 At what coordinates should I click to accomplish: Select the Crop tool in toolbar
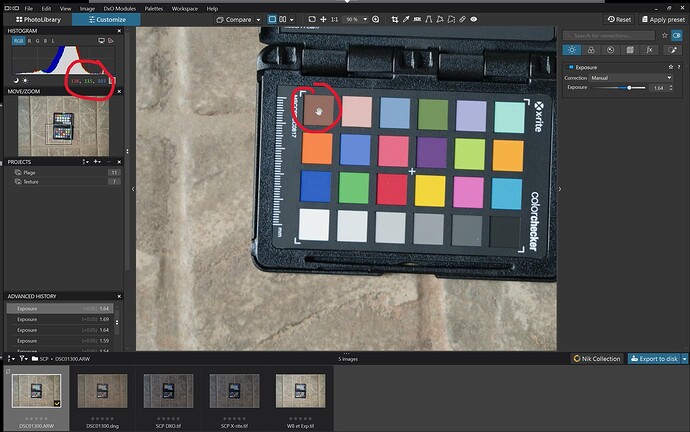393,19
